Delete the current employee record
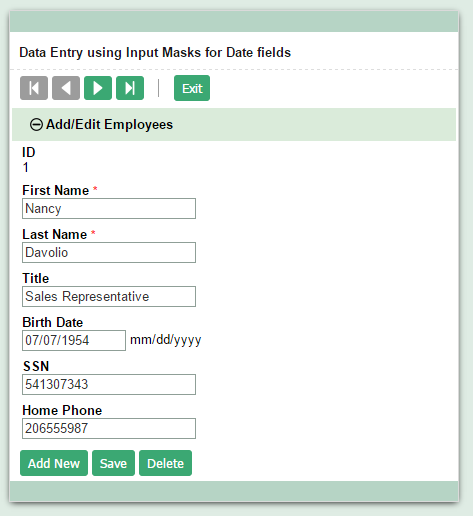473x516 pixels. pos(165,463)
